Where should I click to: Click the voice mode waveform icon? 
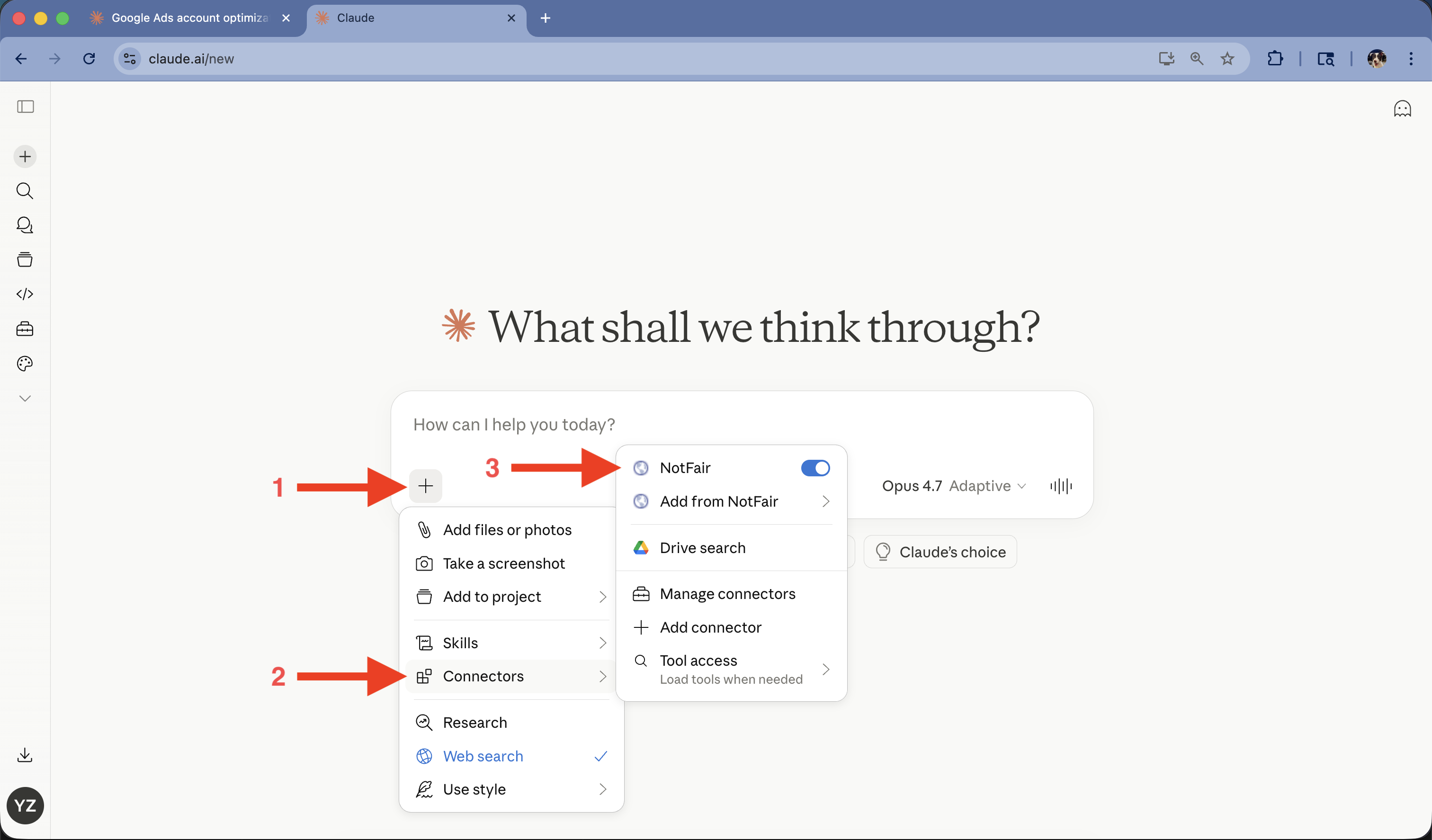[x=1061, y=486]
